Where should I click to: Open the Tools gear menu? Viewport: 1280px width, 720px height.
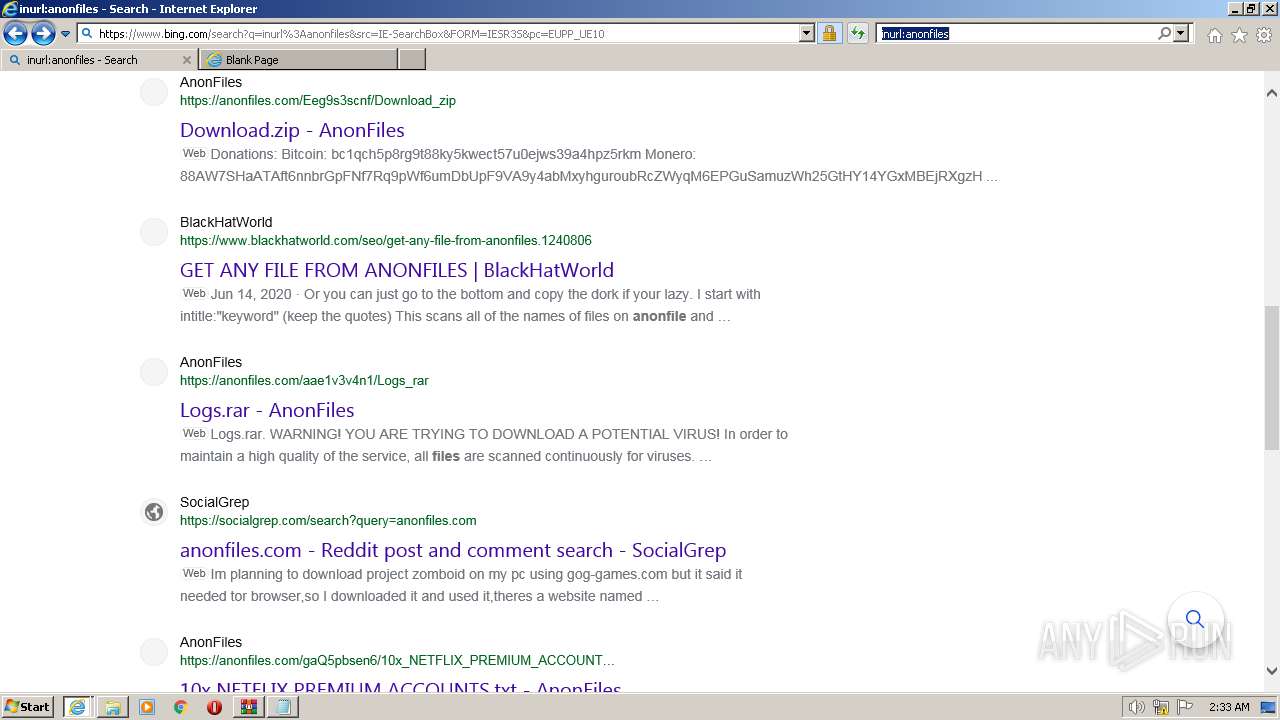[x=1264, y=35]
